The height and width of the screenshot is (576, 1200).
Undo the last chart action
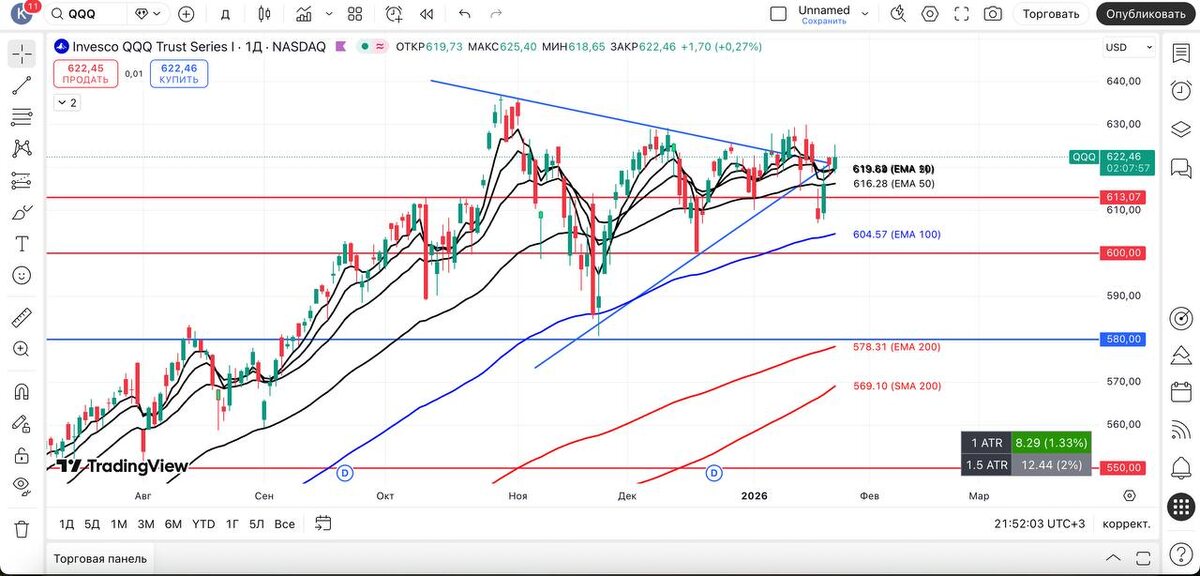(x=464, y=14)
